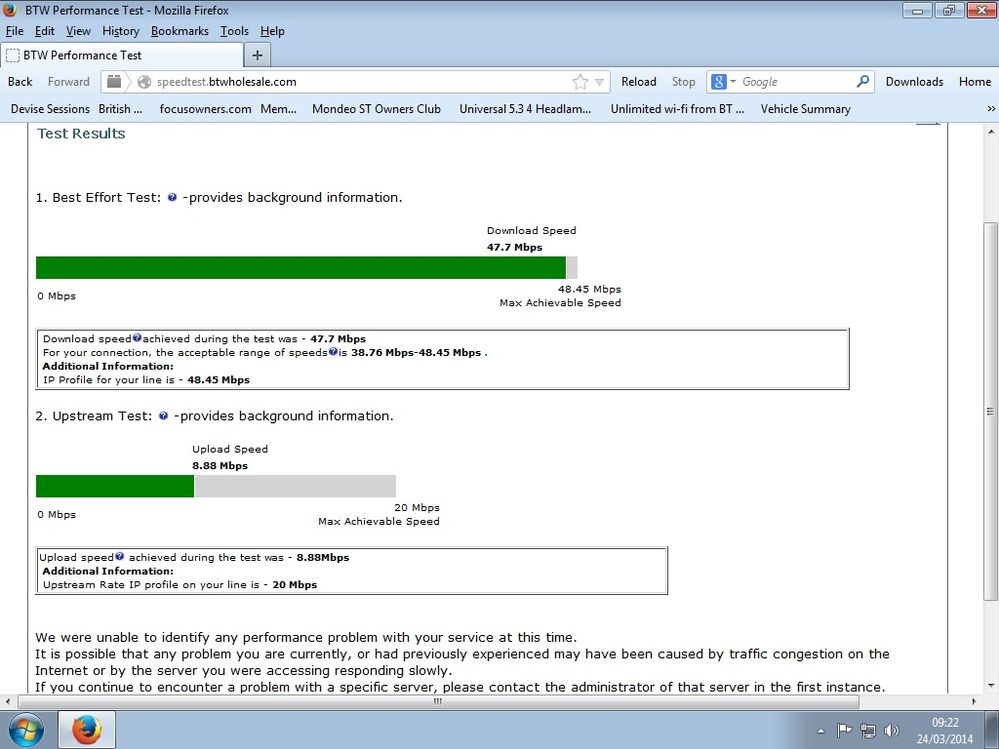
Task: Open the help icon beside Best Effort Test
Action: coord(172,197)
